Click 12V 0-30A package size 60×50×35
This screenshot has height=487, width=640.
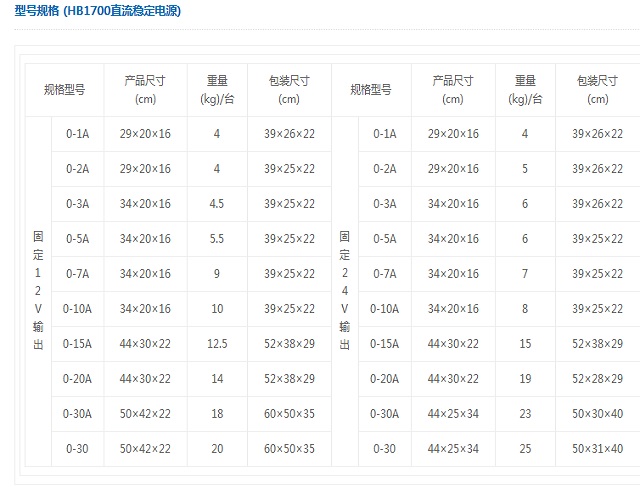point(289,414)
